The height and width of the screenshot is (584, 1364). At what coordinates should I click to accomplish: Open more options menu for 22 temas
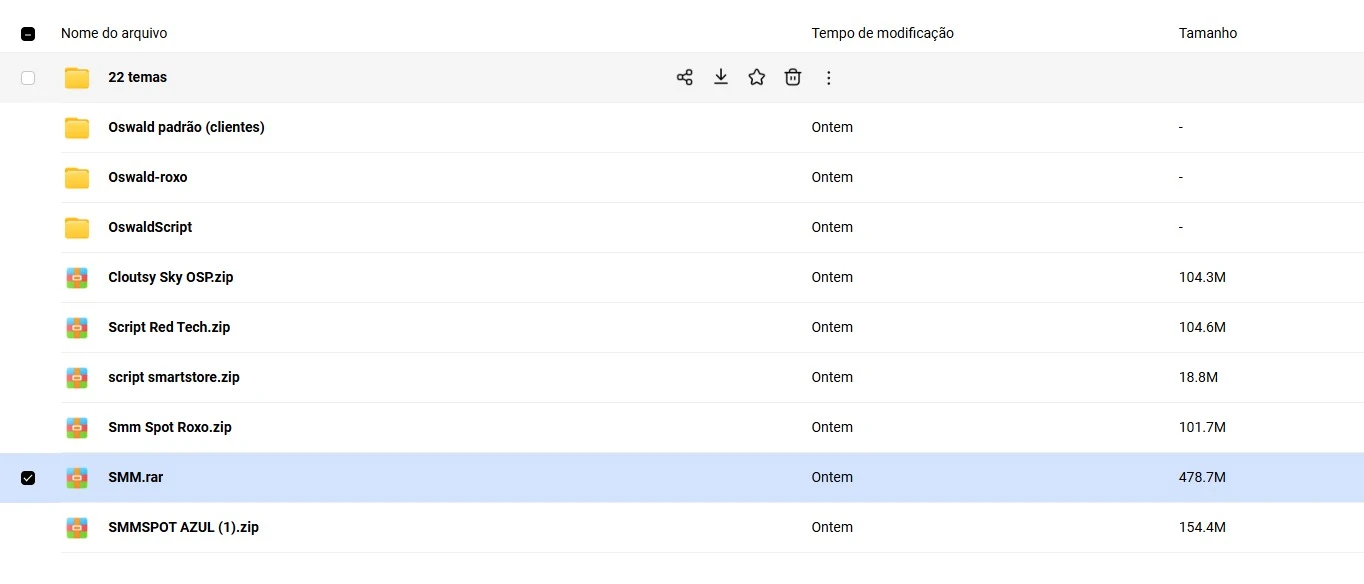(828, 77)
